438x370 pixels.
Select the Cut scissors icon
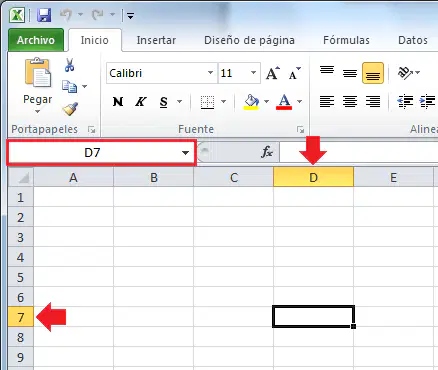69,65
